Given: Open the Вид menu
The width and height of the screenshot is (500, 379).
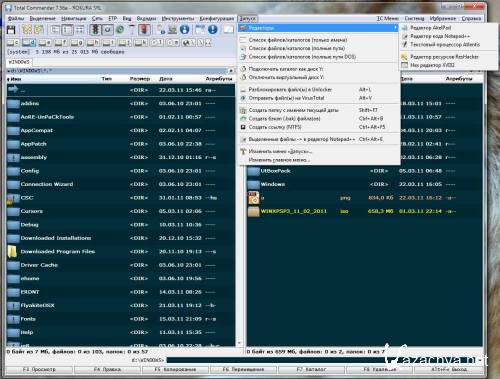Looking at the screenshot, I should pyautogui.click(x=127, y=18).
